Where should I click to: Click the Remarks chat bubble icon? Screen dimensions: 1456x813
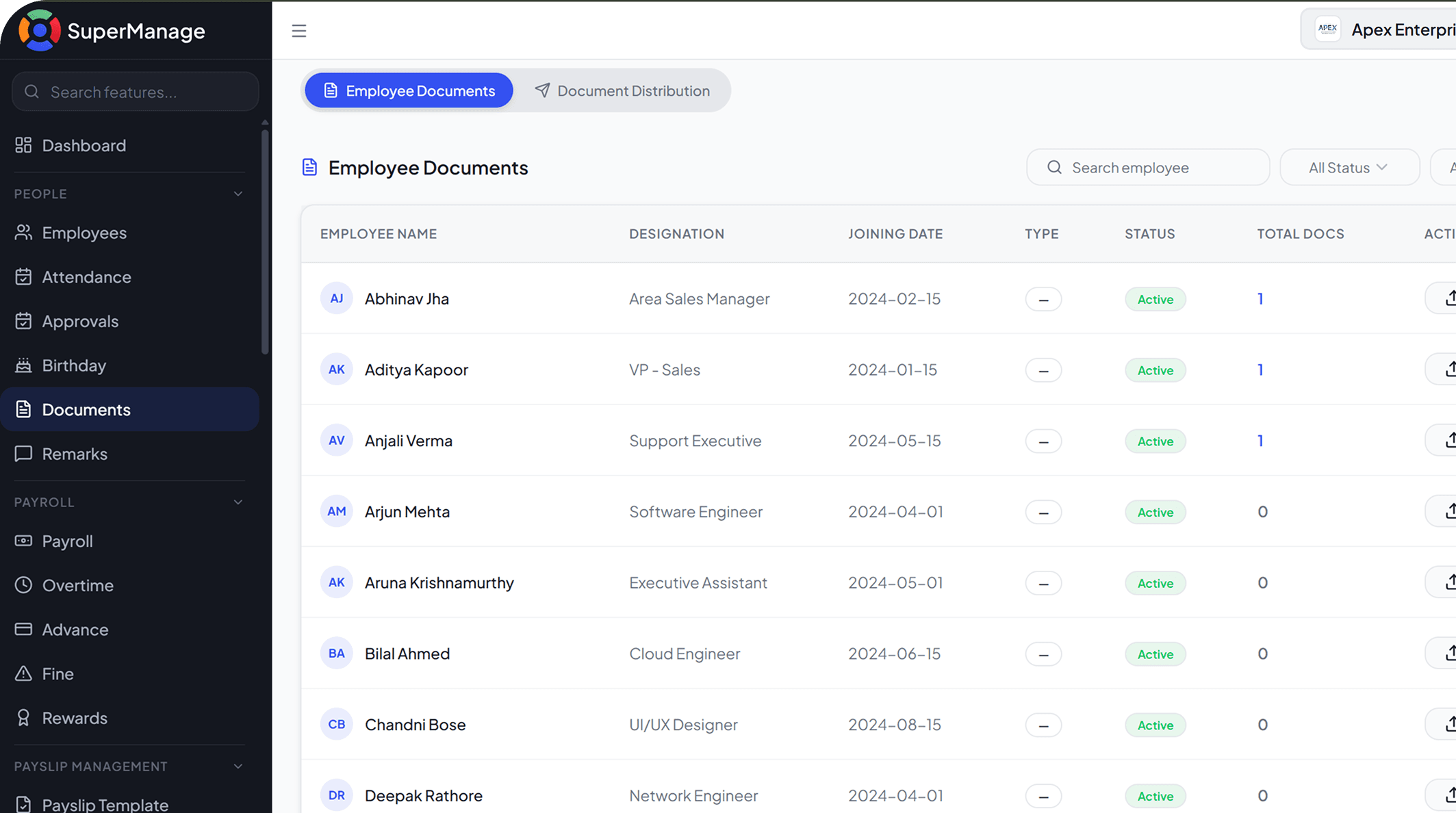click(23, 454)
